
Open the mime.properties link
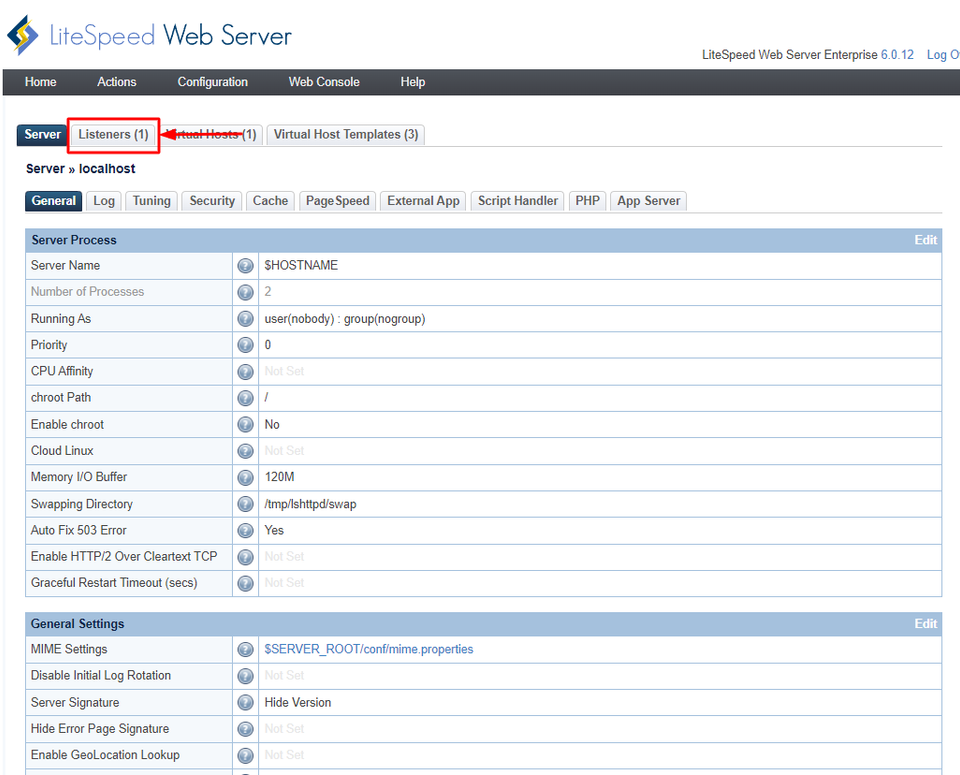368,650
